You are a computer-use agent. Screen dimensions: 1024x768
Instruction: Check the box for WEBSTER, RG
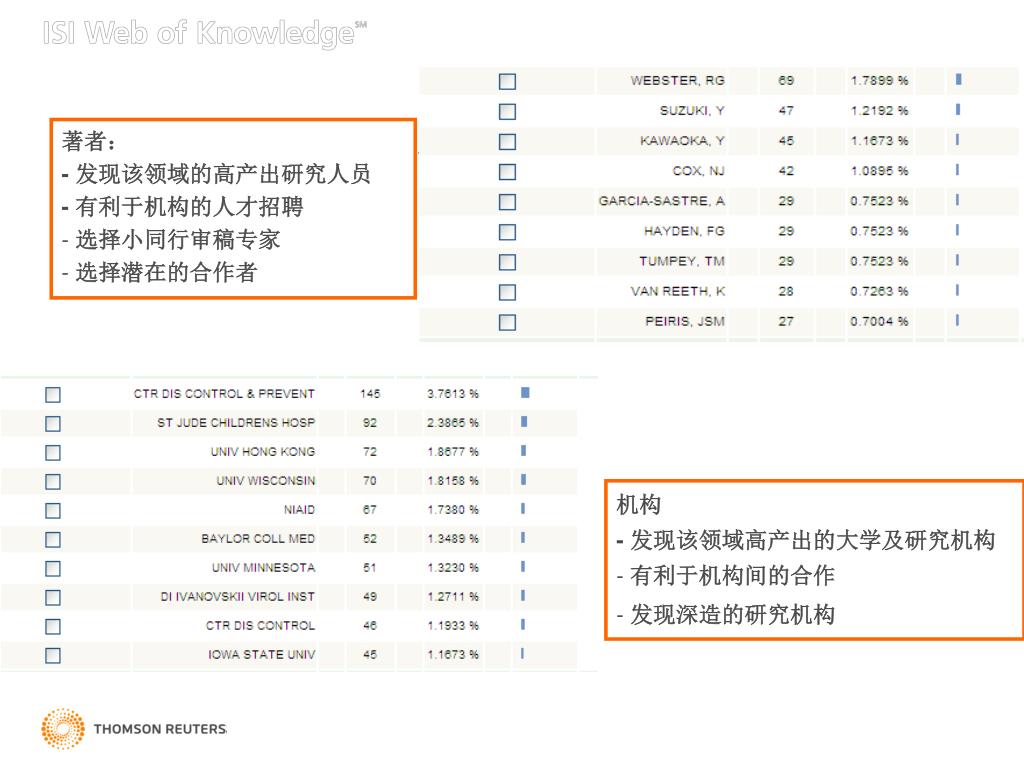coord(507,81)
